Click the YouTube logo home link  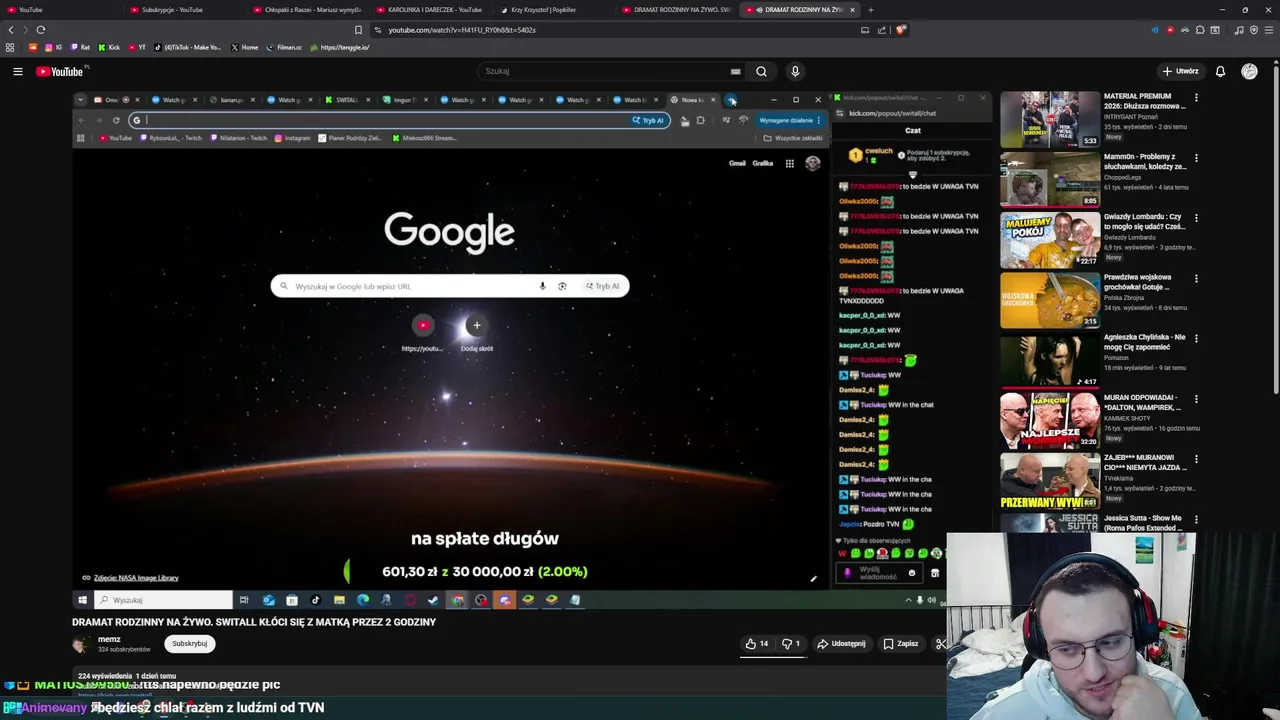(60, 71)
